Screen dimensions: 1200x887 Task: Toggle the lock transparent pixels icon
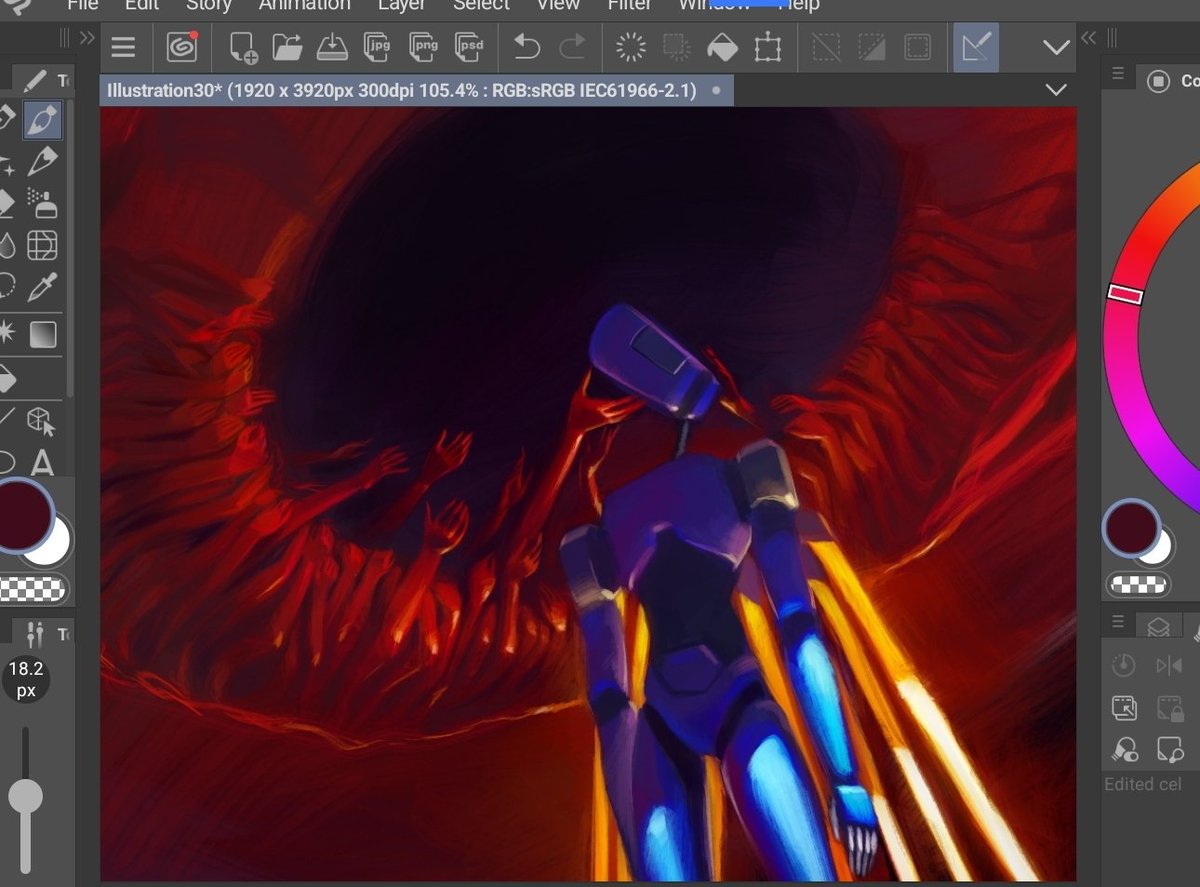point(1168,708)
